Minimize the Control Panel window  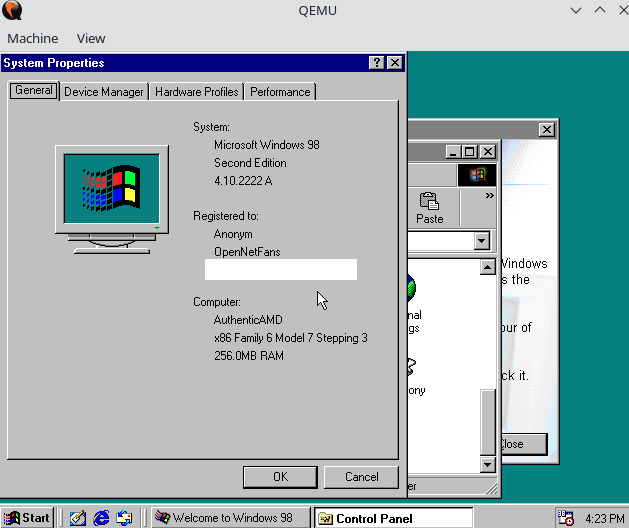click(453, 152)
